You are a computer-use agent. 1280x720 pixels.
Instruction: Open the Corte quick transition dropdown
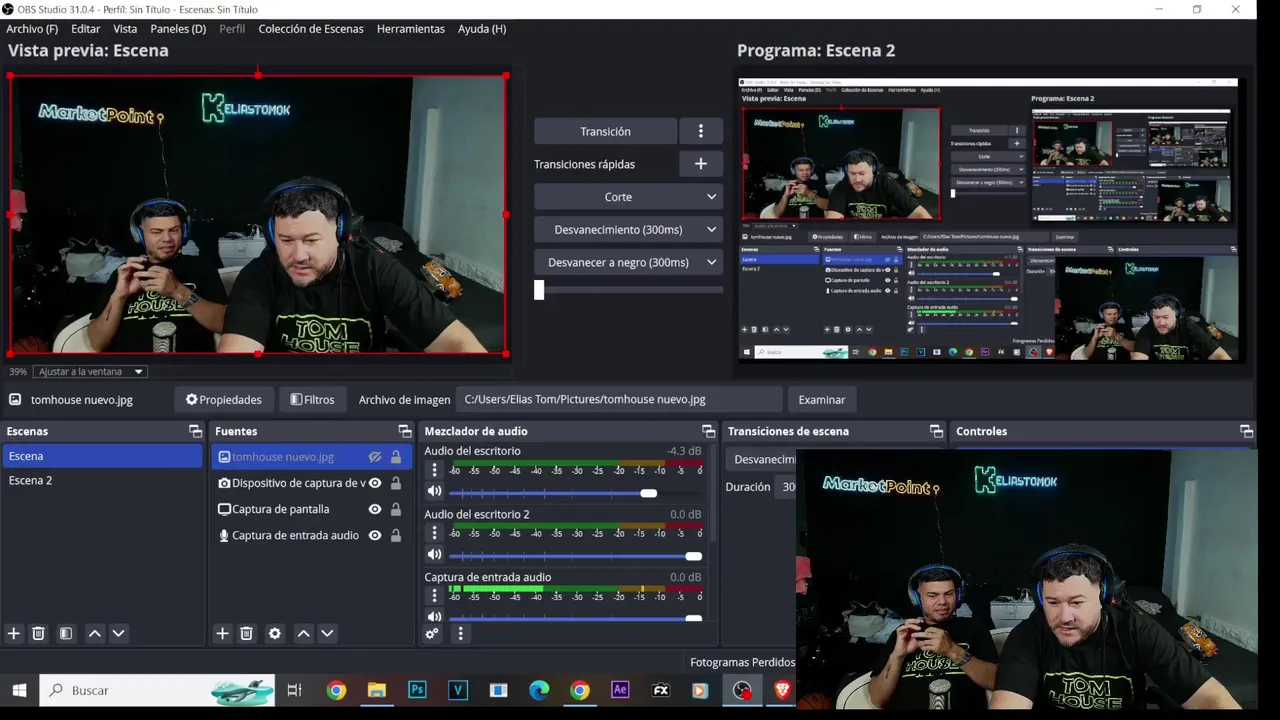click(x=628, y=197)
